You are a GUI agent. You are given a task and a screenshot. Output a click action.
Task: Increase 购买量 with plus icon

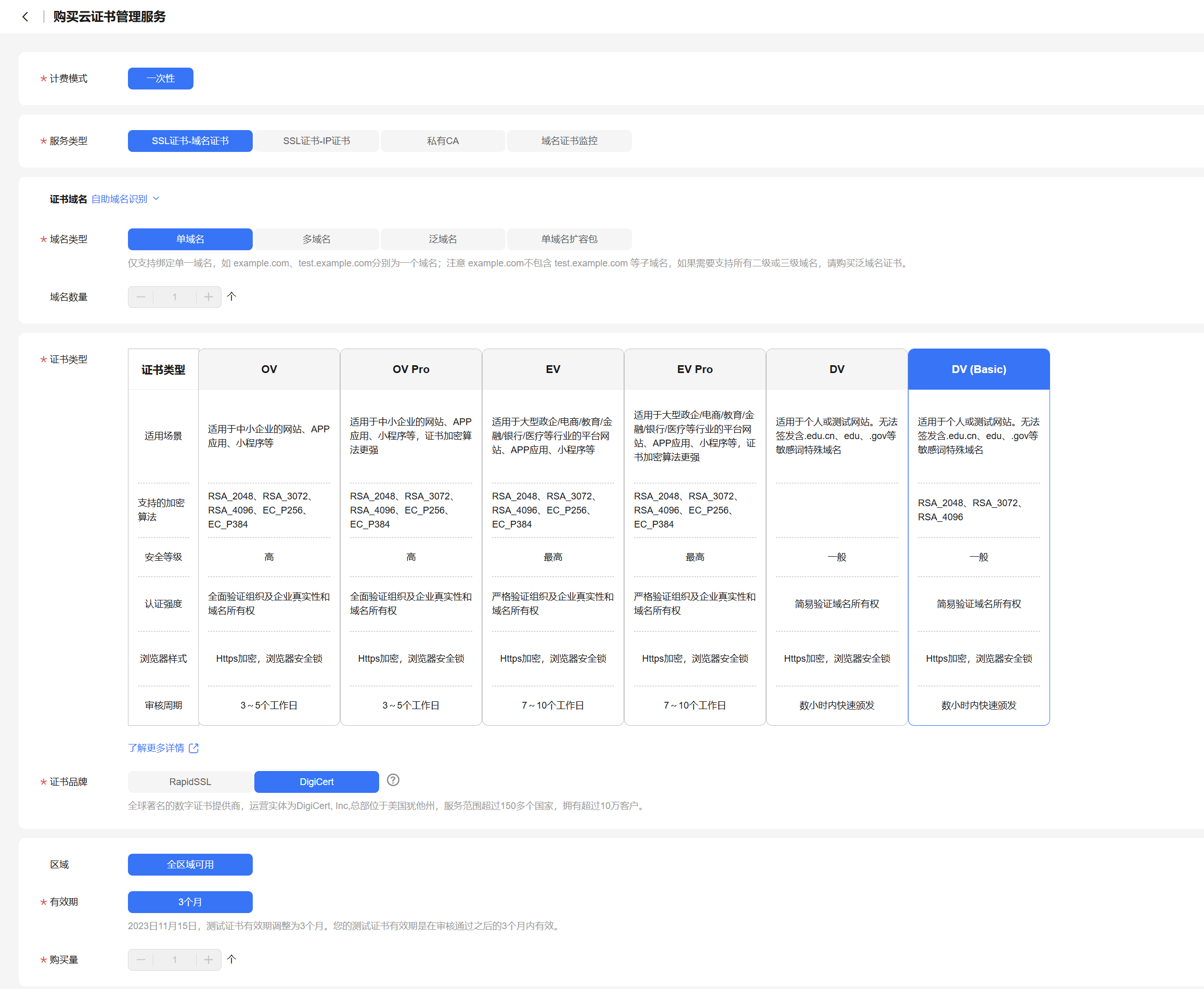tap(209, 959)
